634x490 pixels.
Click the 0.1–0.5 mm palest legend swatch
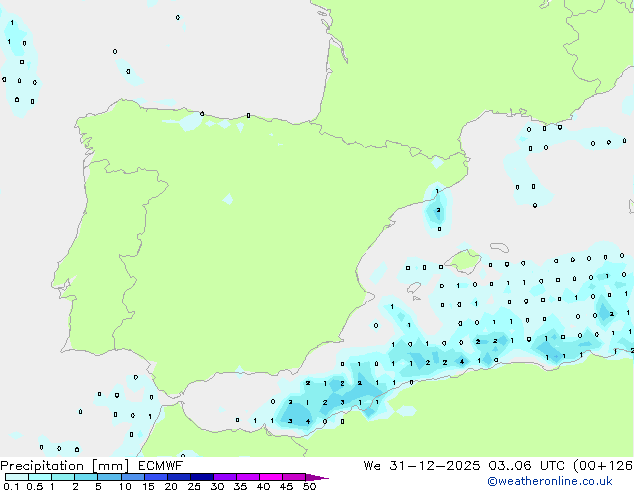point(17,477)
